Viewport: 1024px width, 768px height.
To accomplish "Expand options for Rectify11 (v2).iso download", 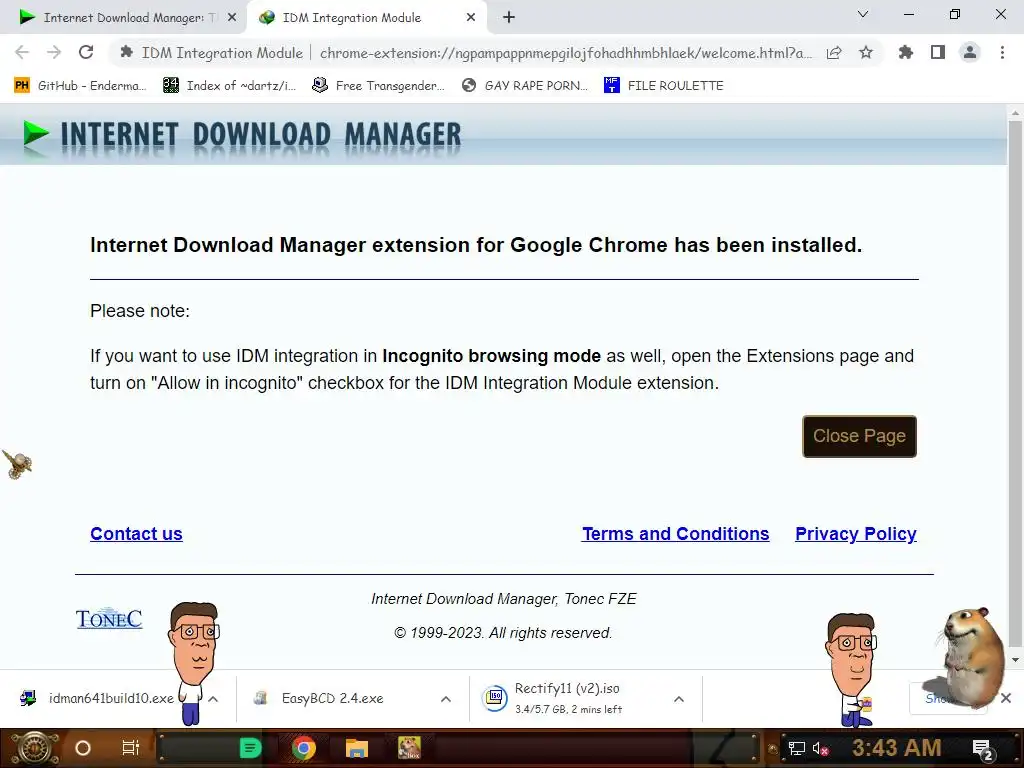I will tap(679, 699).
